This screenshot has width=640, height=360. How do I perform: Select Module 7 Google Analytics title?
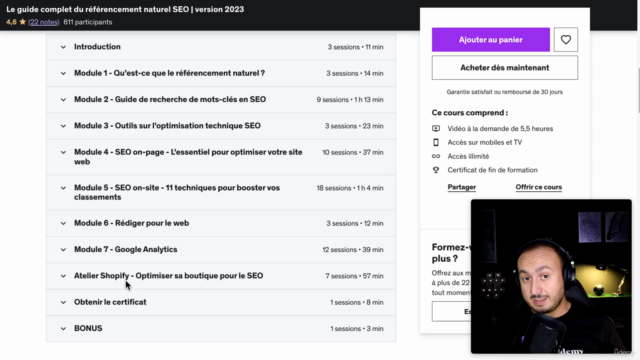click(126, 249)
